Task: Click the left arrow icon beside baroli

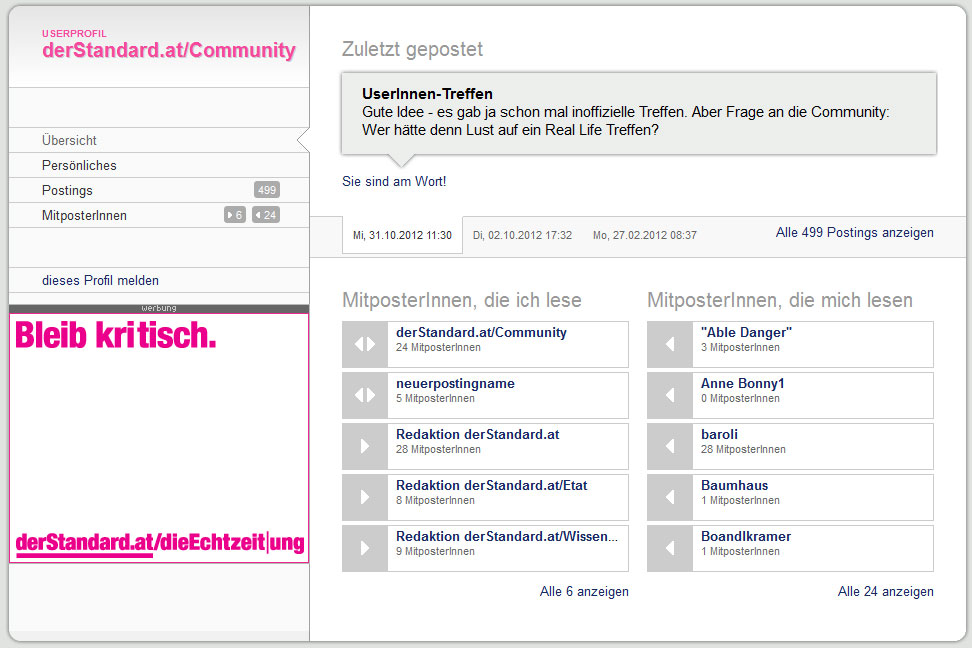Action: (670, 446)
